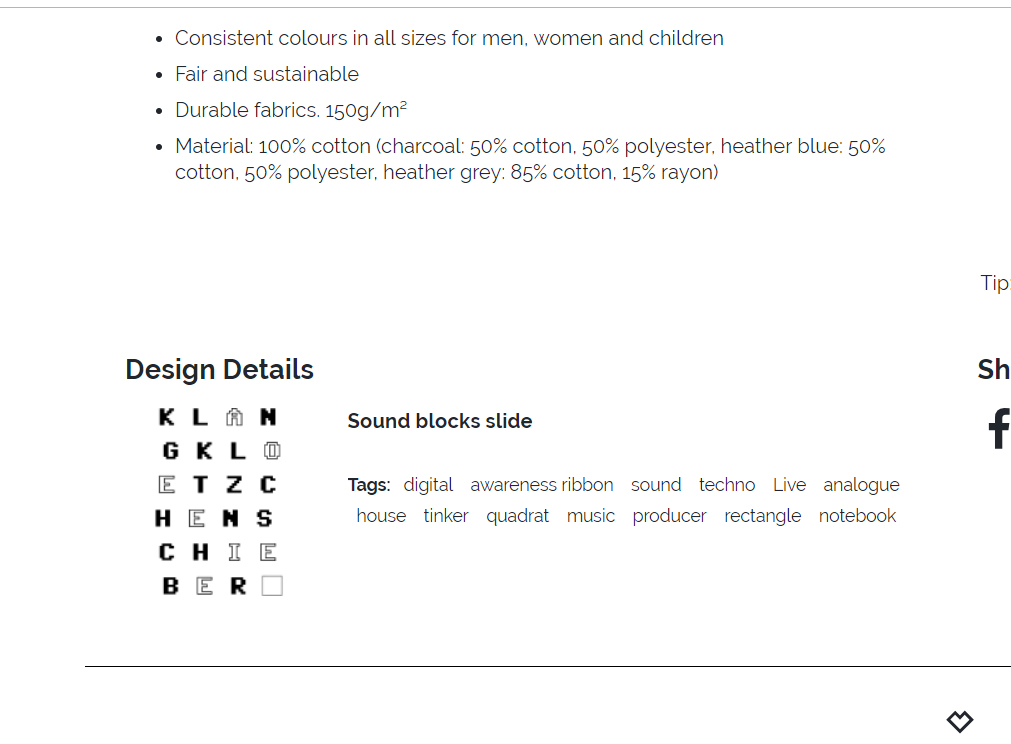Open the 'producer' tag link
Screen dimensions: 1011x744
point(669,516)
